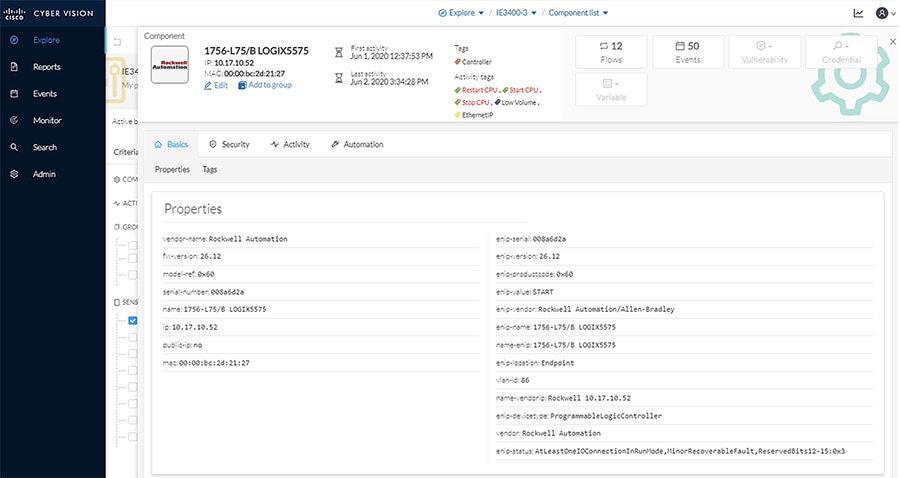Image resolution: width=900 pixels, height=478 pixels.
Task: Click the Start CPU activity tag
Action: coord(521,90)
